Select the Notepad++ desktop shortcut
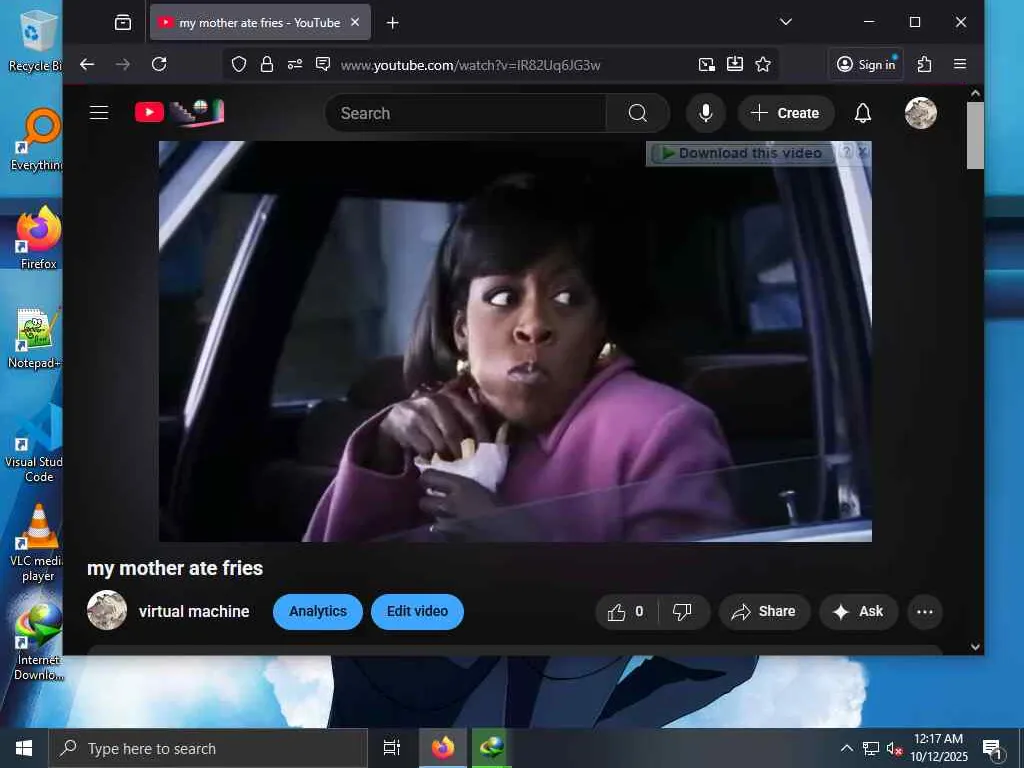Image resolution: width=1024 pixels, height=768 pixels. point(36,338)
